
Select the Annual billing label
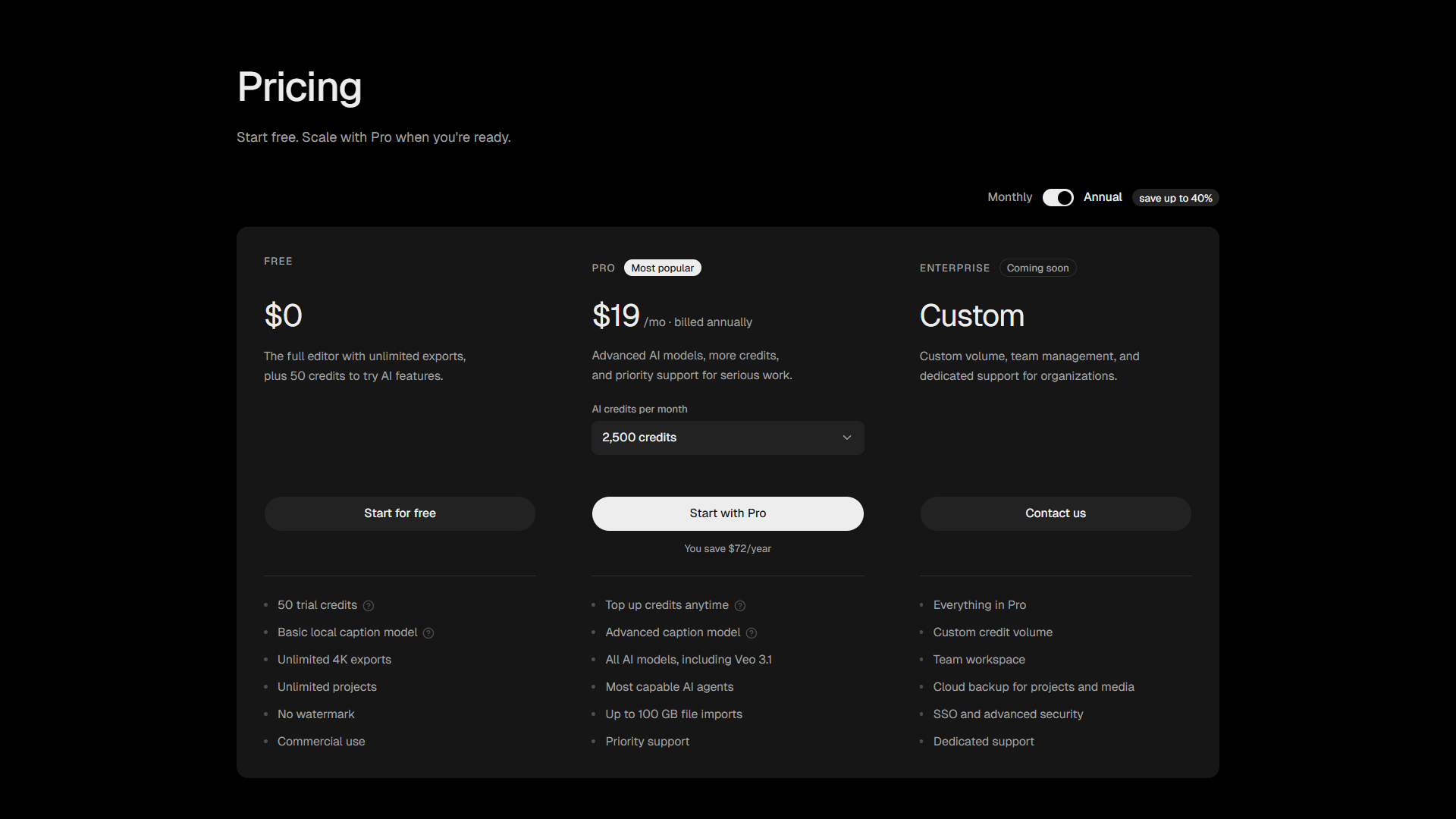[1103, 197]
